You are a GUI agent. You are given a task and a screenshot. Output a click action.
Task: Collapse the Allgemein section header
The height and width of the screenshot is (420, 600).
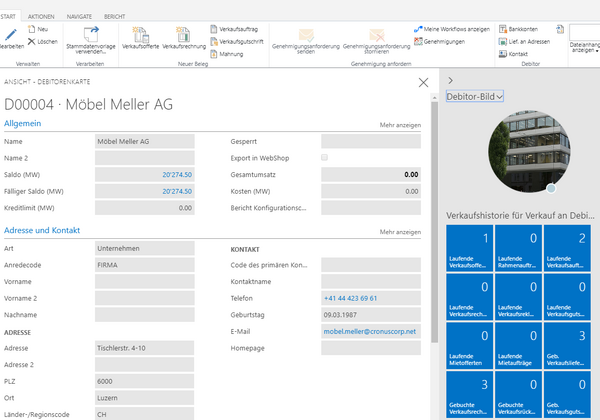[23, 124]
